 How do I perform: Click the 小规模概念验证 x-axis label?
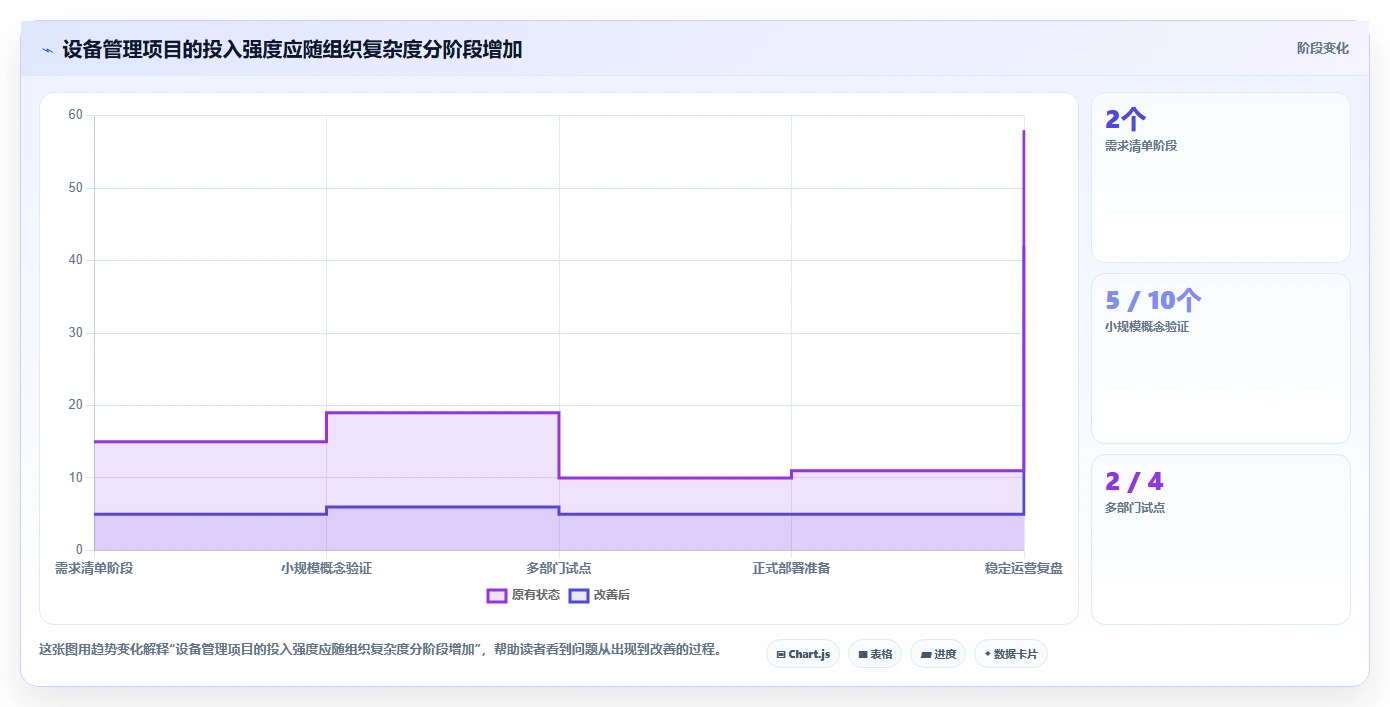click(326, 568)
